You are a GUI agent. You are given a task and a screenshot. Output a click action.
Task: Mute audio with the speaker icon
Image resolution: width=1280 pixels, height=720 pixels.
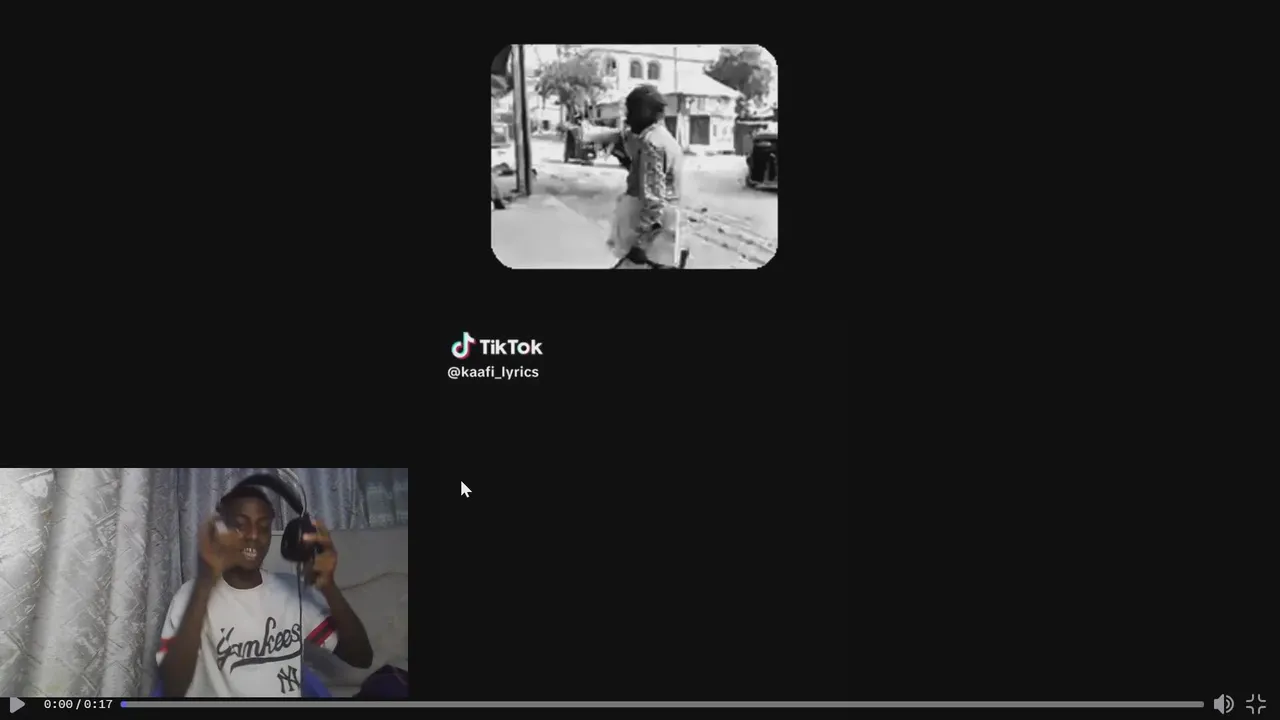[x=1223, y=704]
